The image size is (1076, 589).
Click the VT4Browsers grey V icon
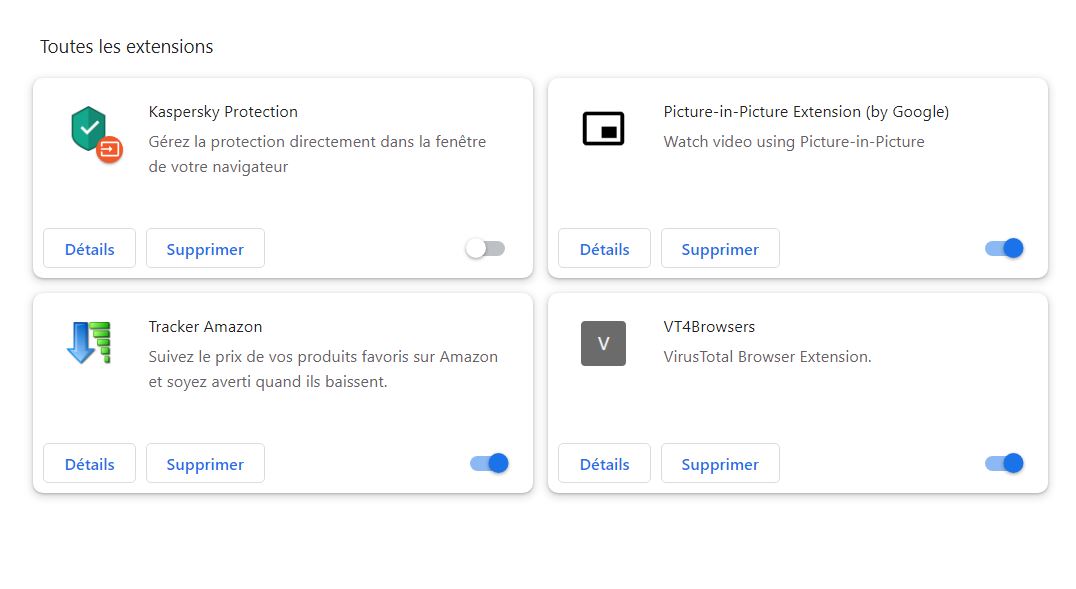pyautogui.click(x=603, y=343)
